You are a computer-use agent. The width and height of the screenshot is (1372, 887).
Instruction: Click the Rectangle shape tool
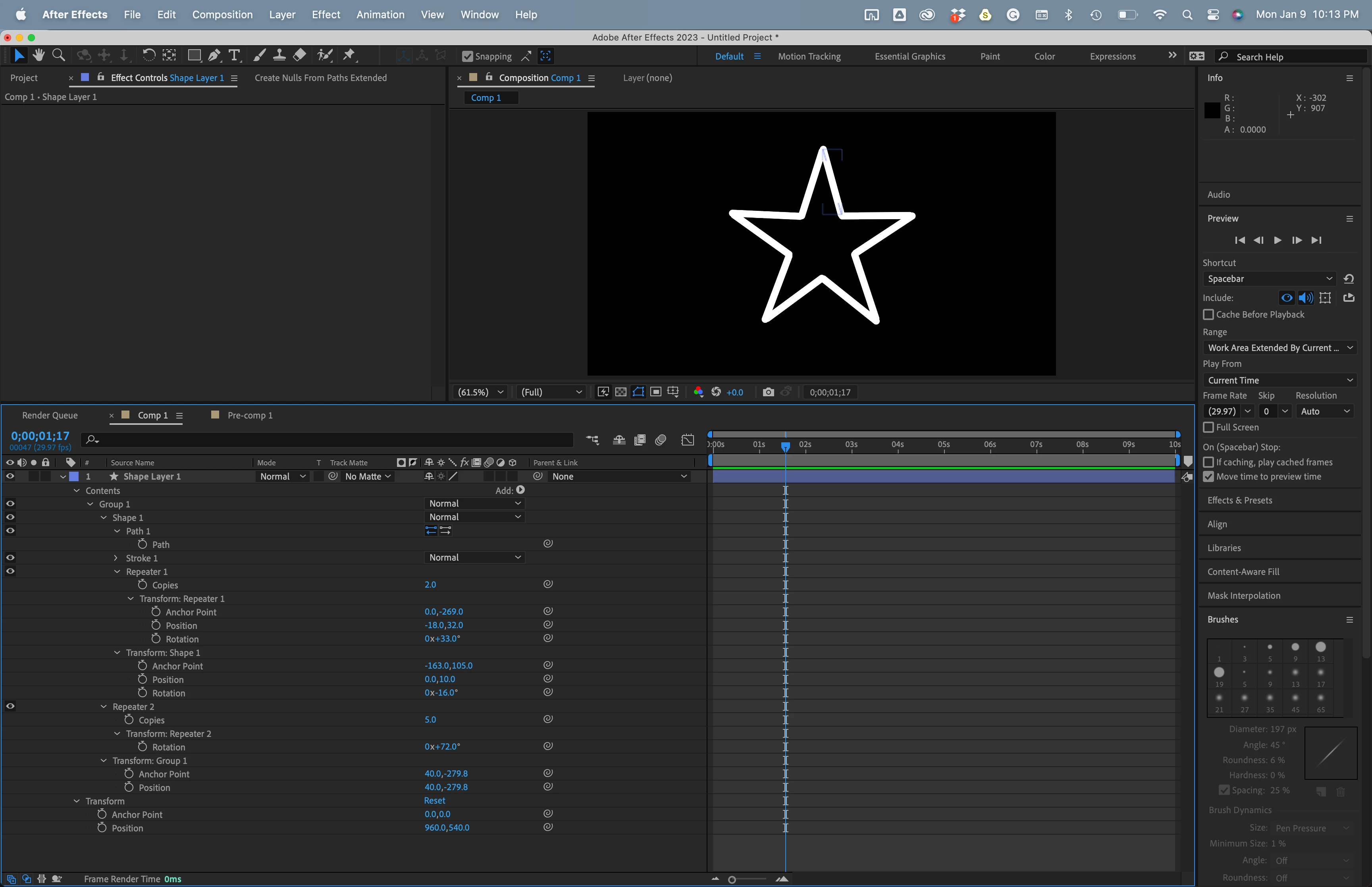[194, 55]
